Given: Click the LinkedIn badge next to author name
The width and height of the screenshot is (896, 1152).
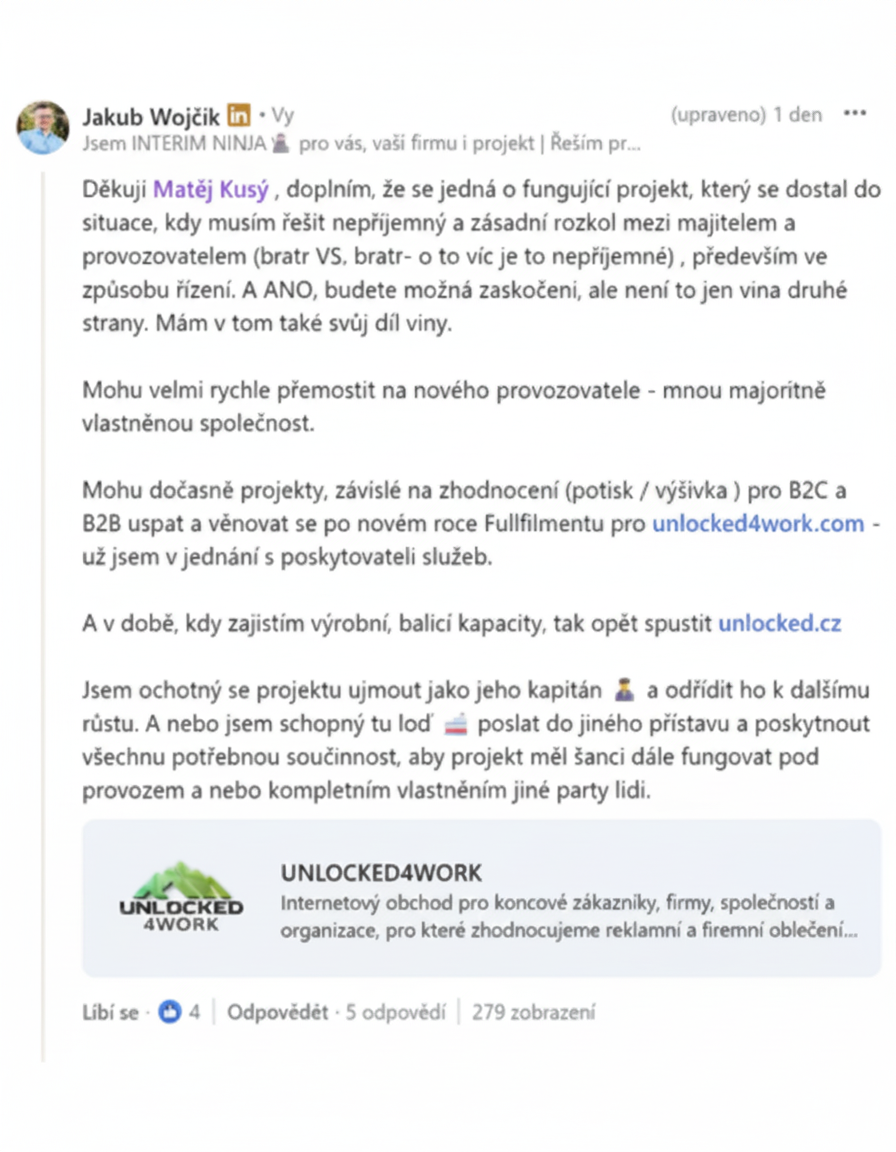Looking at the screenshot, I should (x=239, y=115).
